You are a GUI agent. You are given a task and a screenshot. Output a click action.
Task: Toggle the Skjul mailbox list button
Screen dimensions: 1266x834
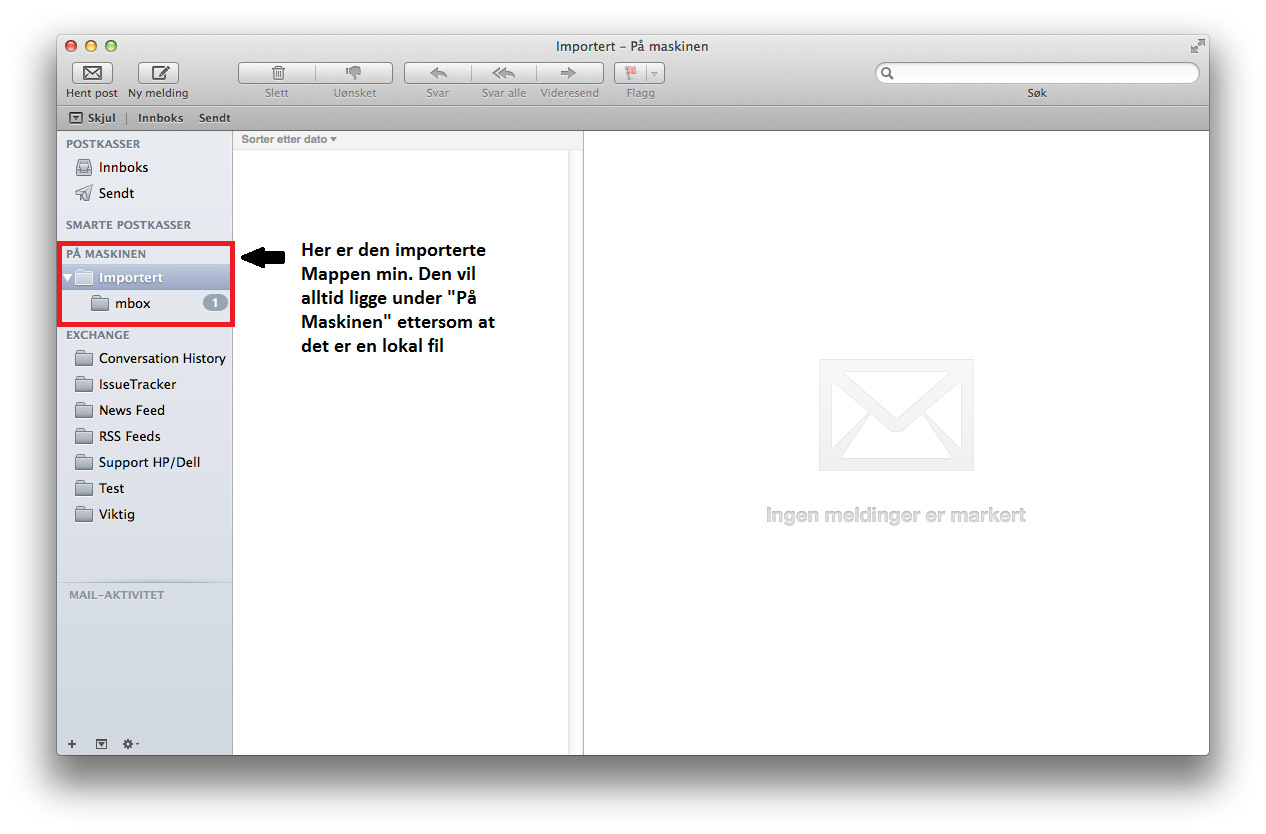pyautogui.click(x=93, y=118)
